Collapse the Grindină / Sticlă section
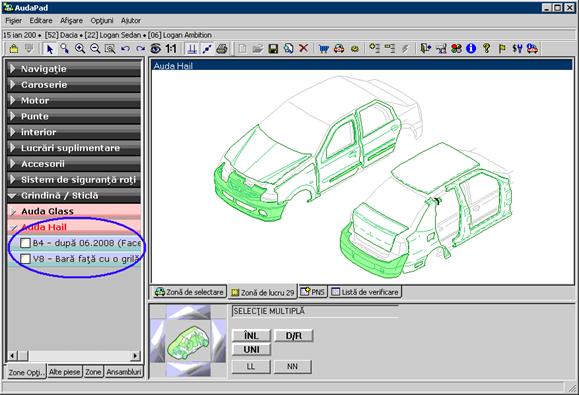 point(74,195)
